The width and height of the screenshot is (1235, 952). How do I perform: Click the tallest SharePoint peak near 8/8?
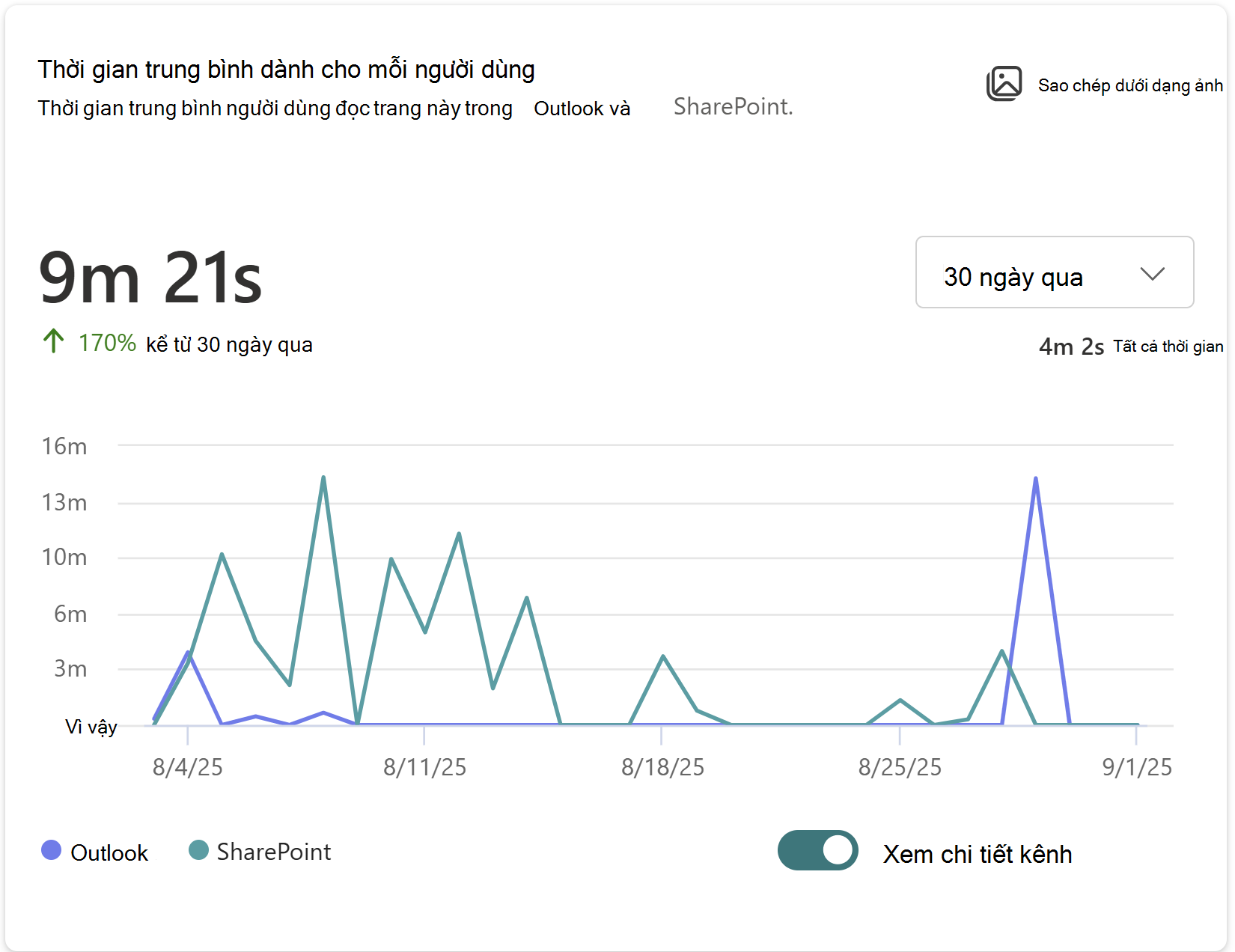(323, 477)
